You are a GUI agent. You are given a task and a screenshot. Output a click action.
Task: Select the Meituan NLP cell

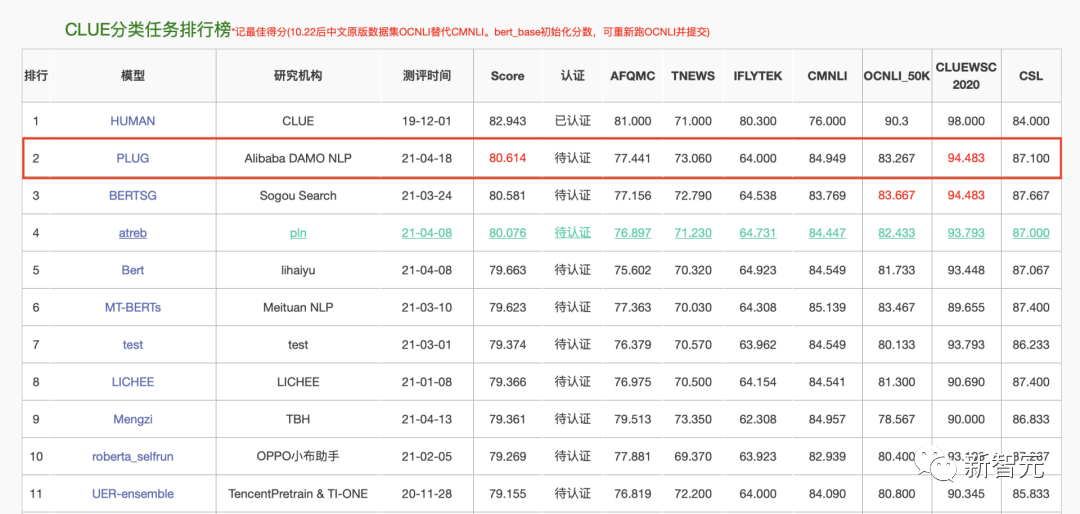pos(298,307)
